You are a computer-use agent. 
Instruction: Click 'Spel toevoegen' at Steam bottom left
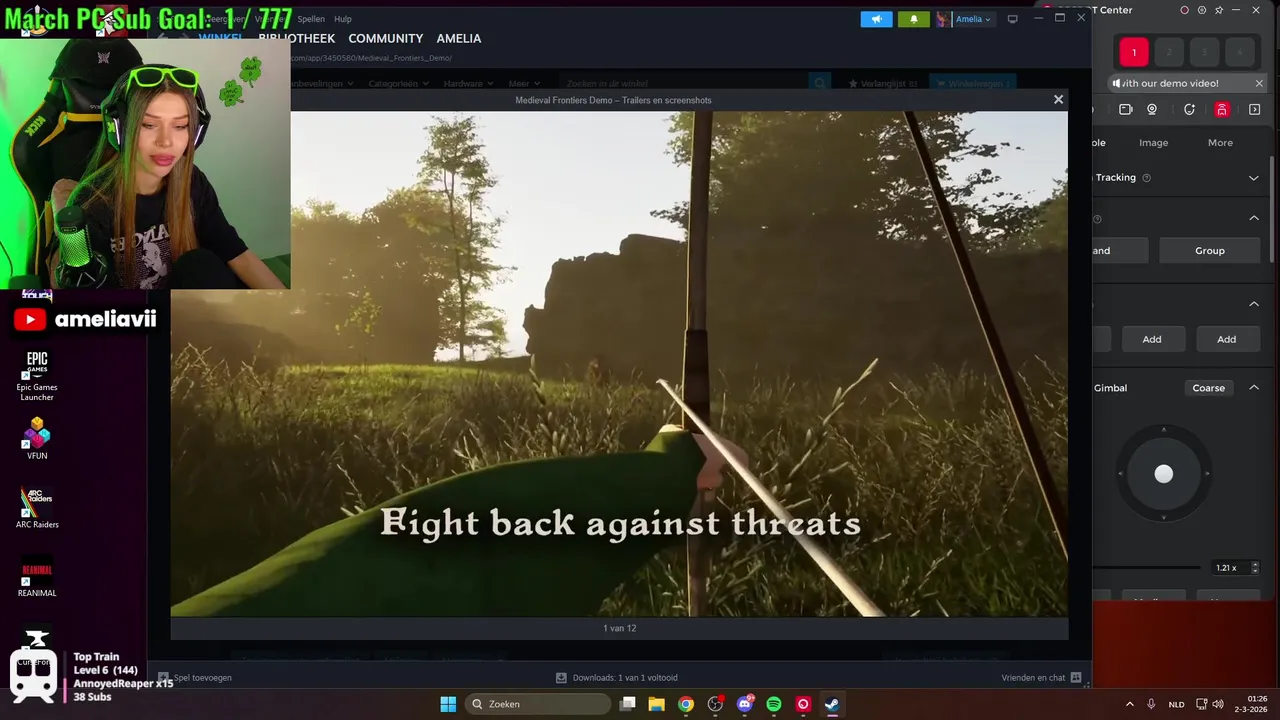point(196,678)
